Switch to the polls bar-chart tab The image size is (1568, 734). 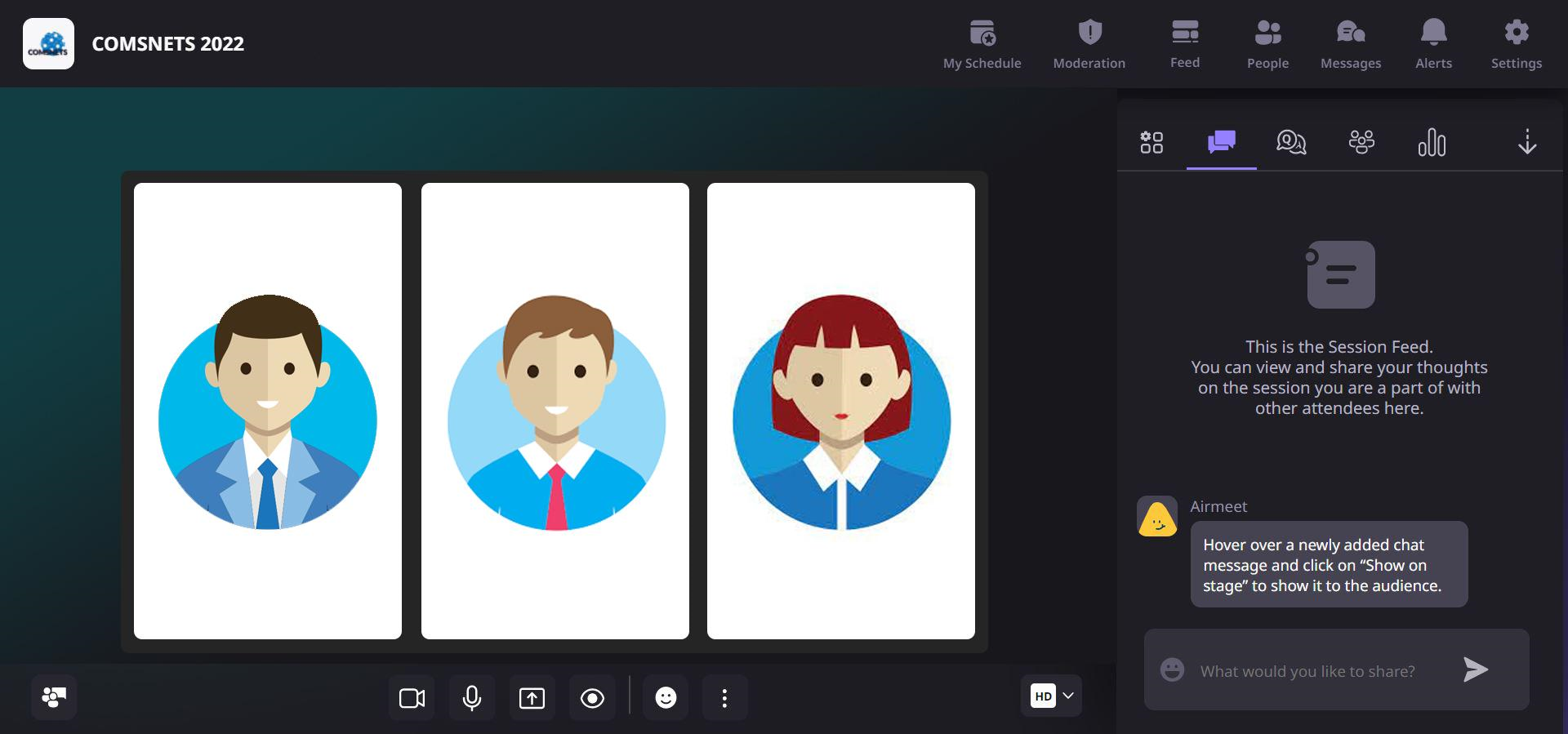tap(1432, 142)
